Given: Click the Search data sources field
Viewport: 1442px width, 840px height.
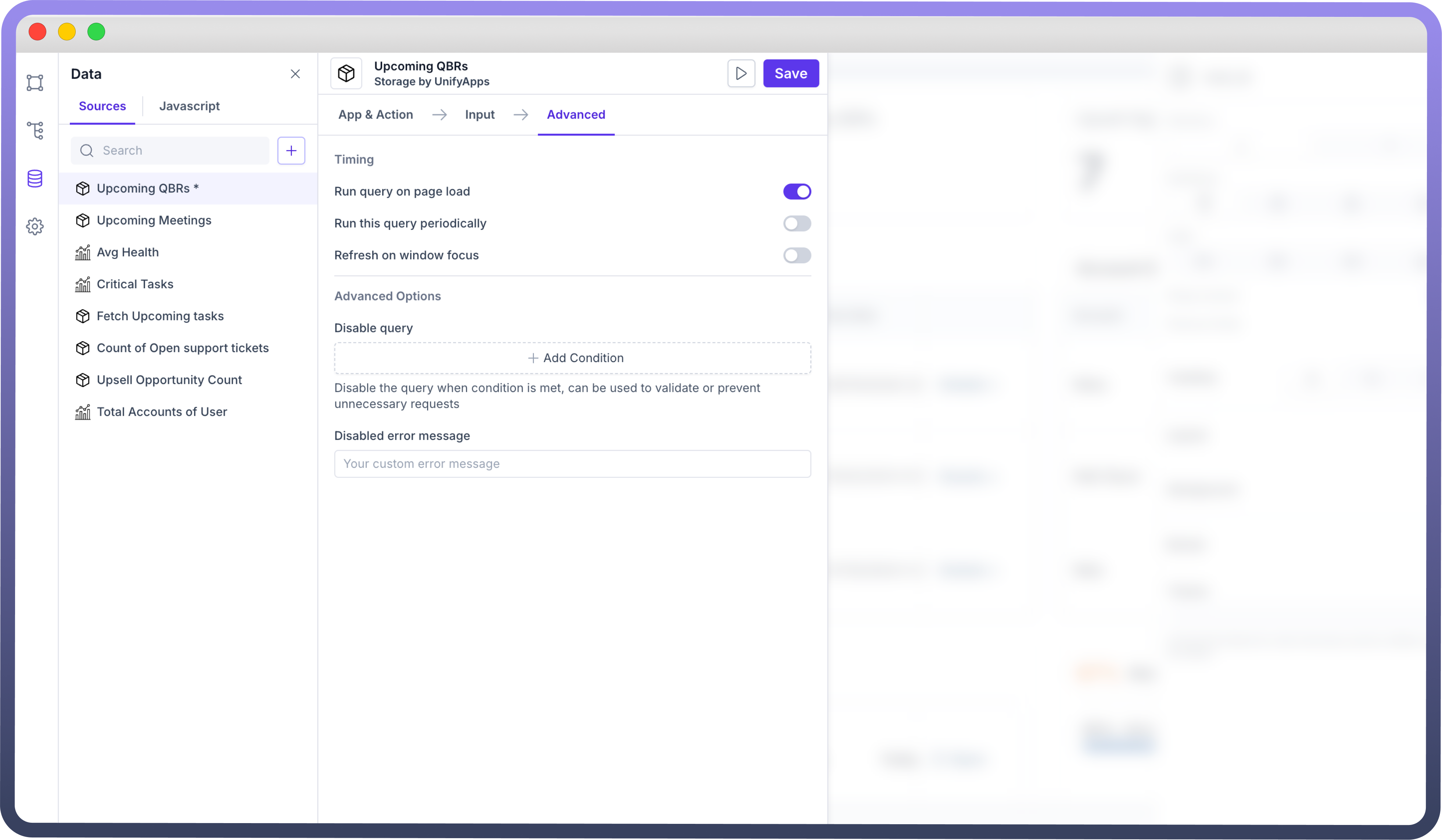Looking at the screenshot, I should pos(177,150).
